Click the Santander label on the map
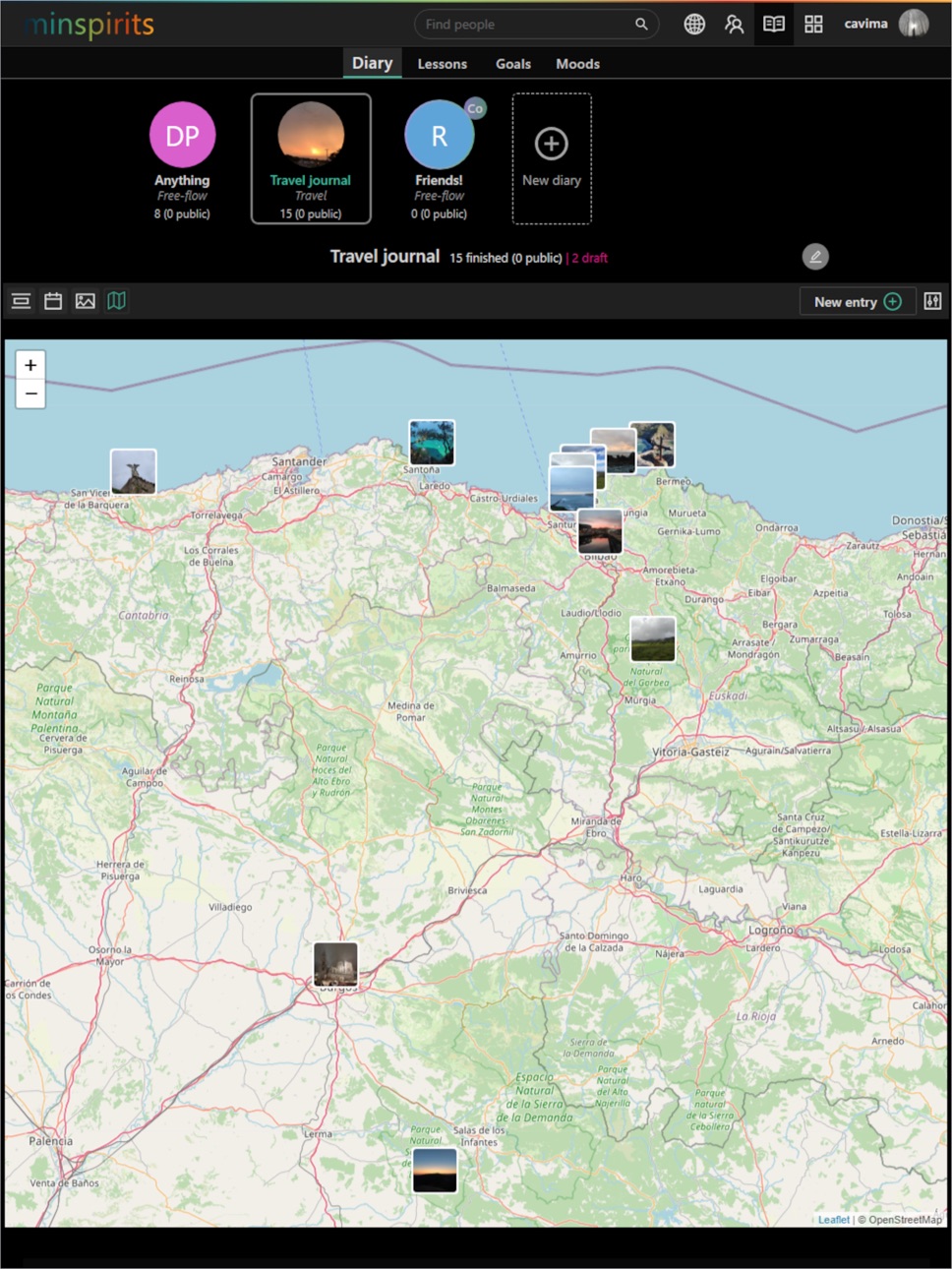The image size is (952, 1269). [x=299, y=461]
